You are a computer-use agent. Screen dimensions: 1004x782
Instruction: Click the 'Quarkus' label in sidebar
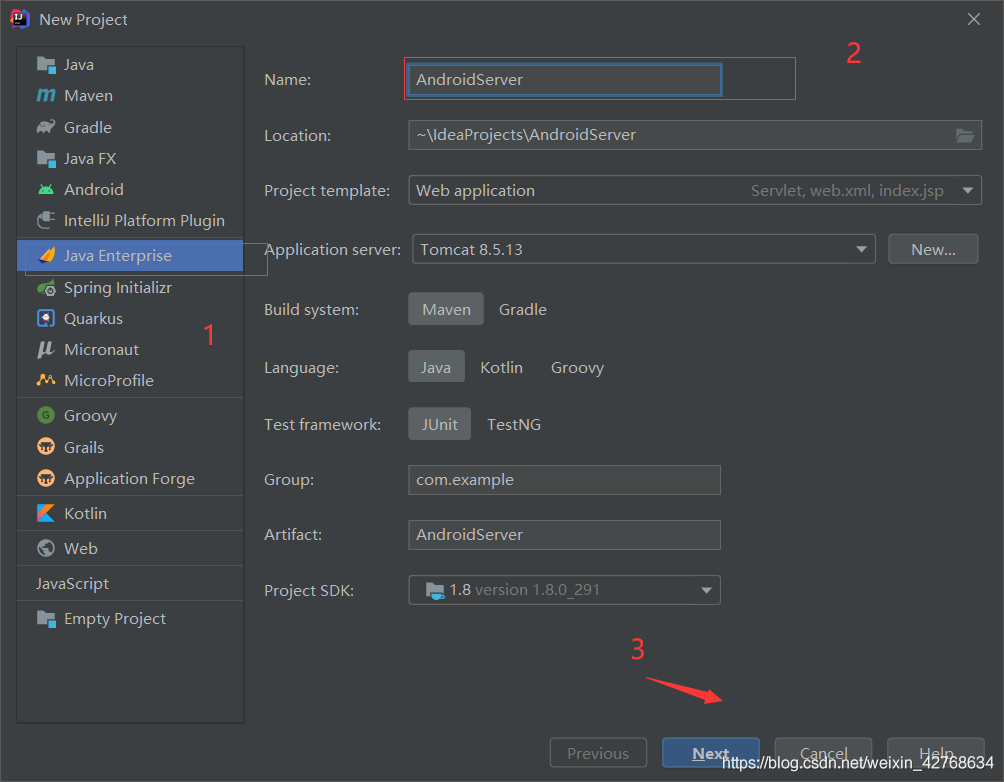93,318
